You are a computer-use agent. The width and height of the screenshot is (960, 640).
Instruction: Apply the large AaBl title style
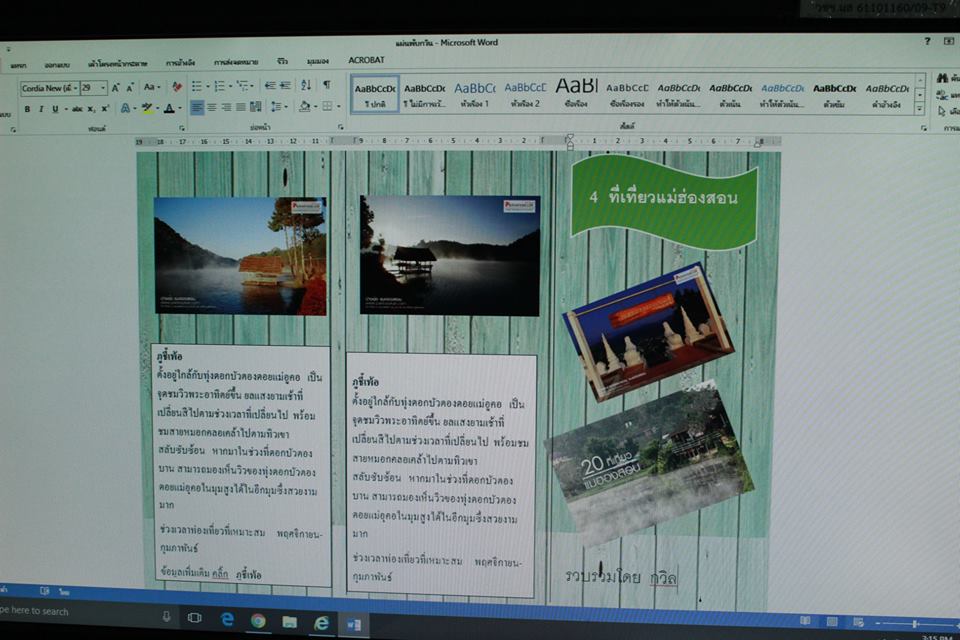(576, 91)
